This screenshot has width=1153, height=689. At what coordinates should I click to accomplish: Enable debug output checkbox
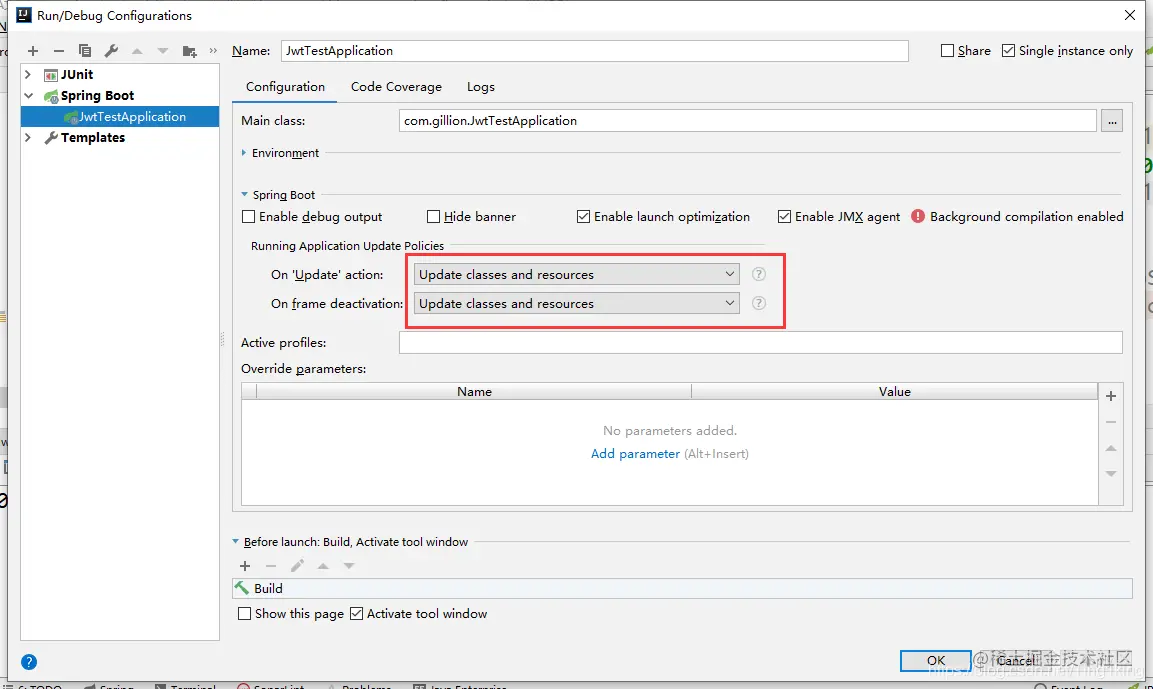point(249,216)
